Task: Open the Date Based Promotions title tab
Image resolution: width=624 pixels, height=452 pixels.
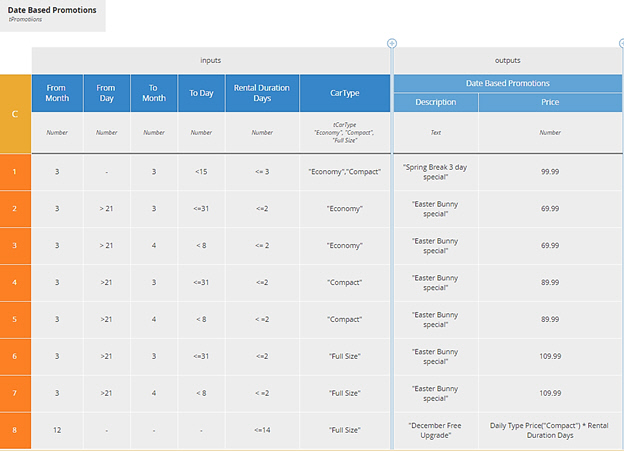Action: coord(52,14)
